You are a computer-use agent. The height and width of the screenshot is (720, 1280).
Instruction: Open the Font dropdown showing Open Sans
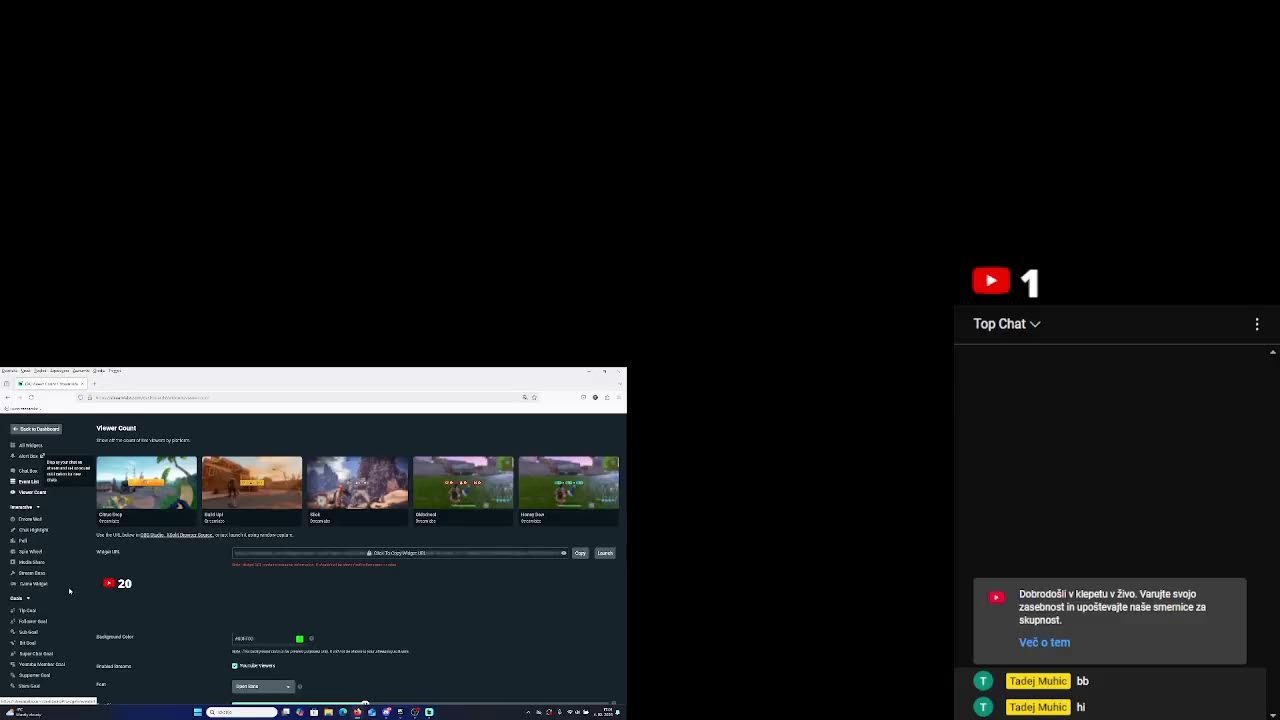click(x=263, y=686)
